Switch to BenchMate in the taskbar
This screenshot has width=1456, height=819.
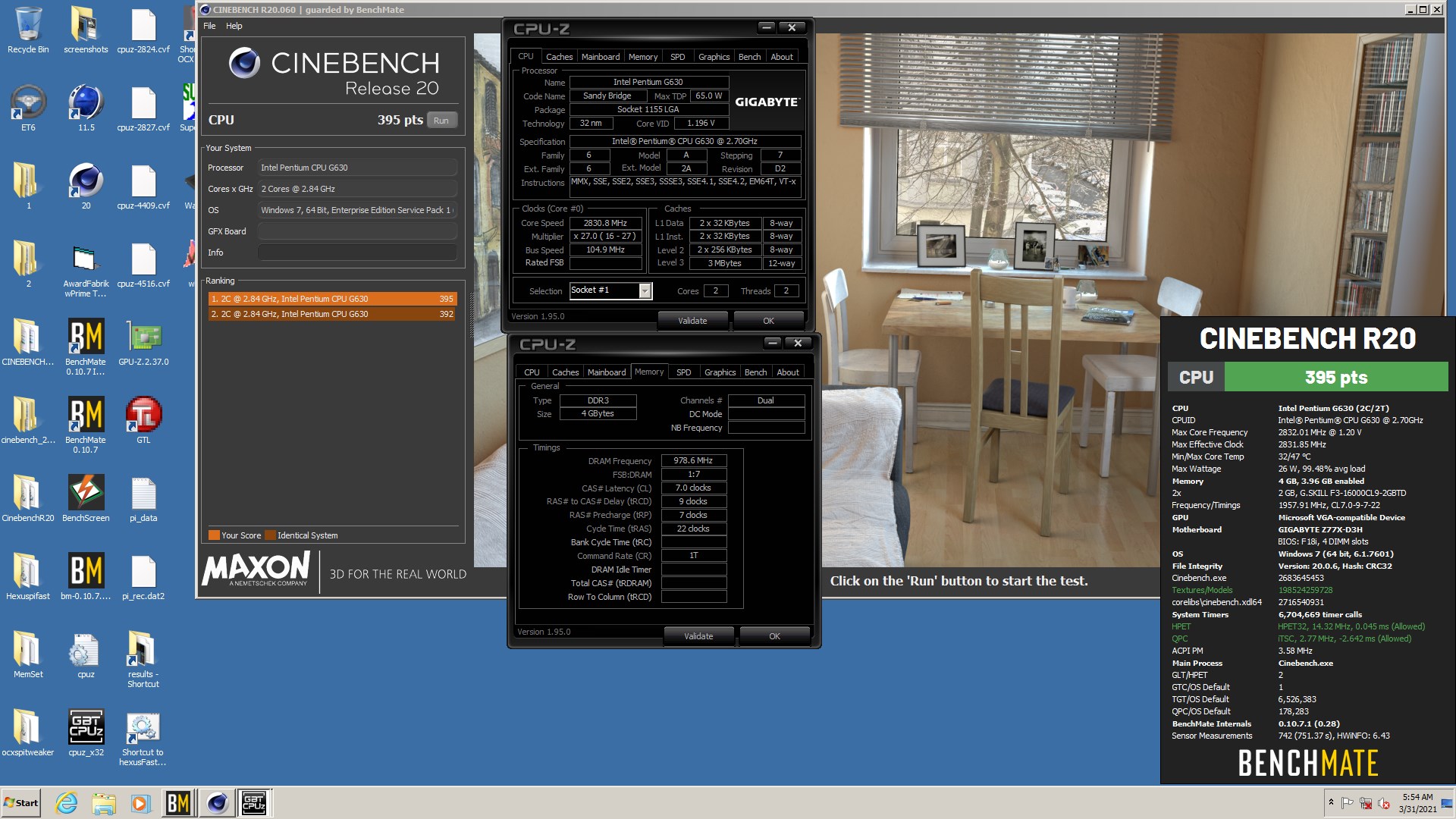[x=178, y=803]
